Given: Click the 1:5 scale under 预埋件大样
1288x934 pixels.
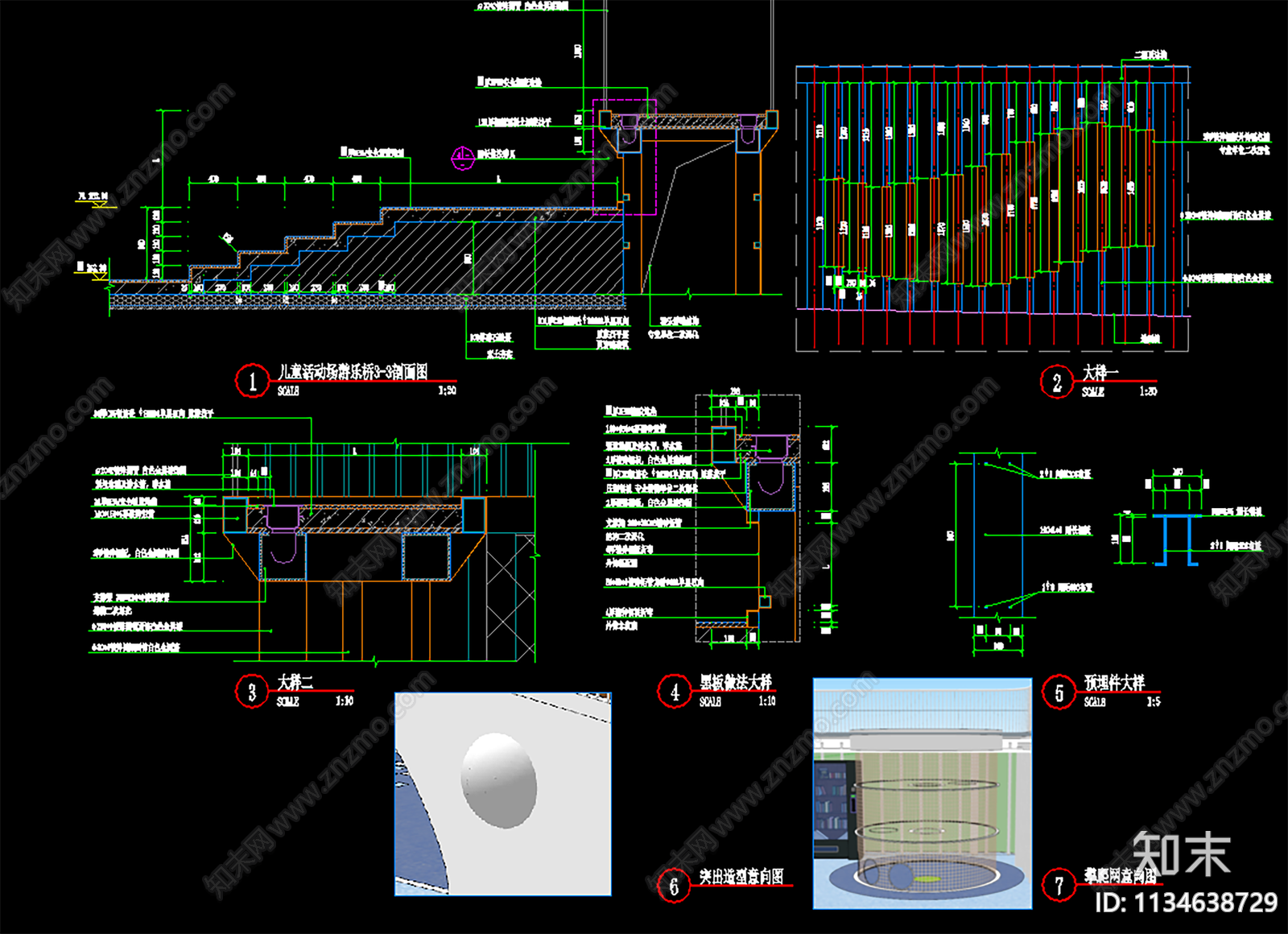Looking at the screenshot, I should [1154, 702].
